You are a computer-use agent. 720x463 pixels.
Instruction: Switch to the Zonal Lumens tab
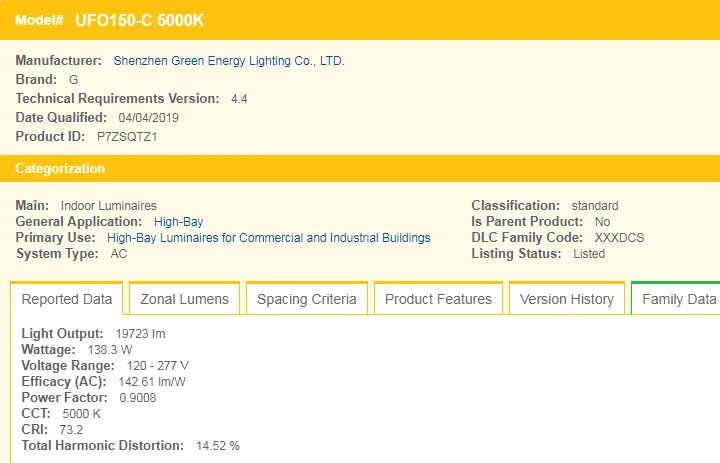pos(185,299)
